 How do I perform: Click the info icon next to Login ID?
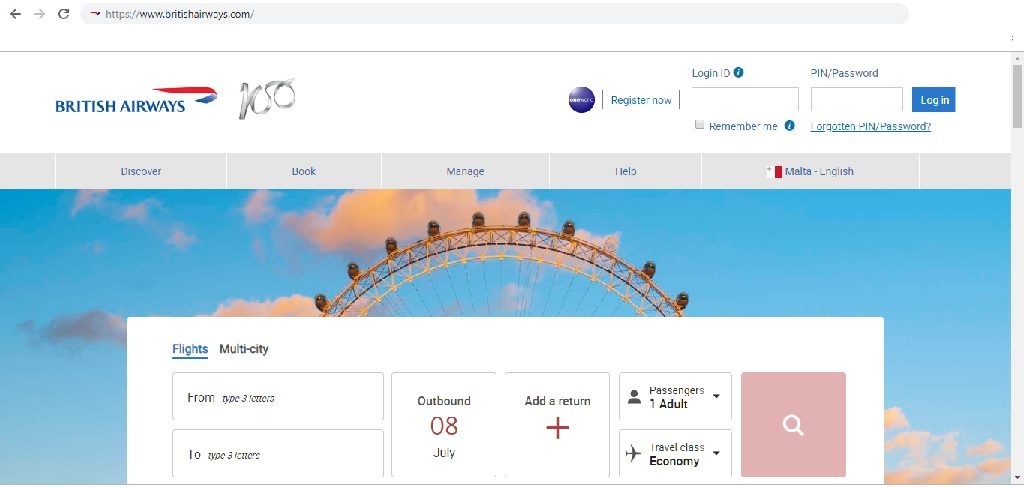(x=738, y=73)
